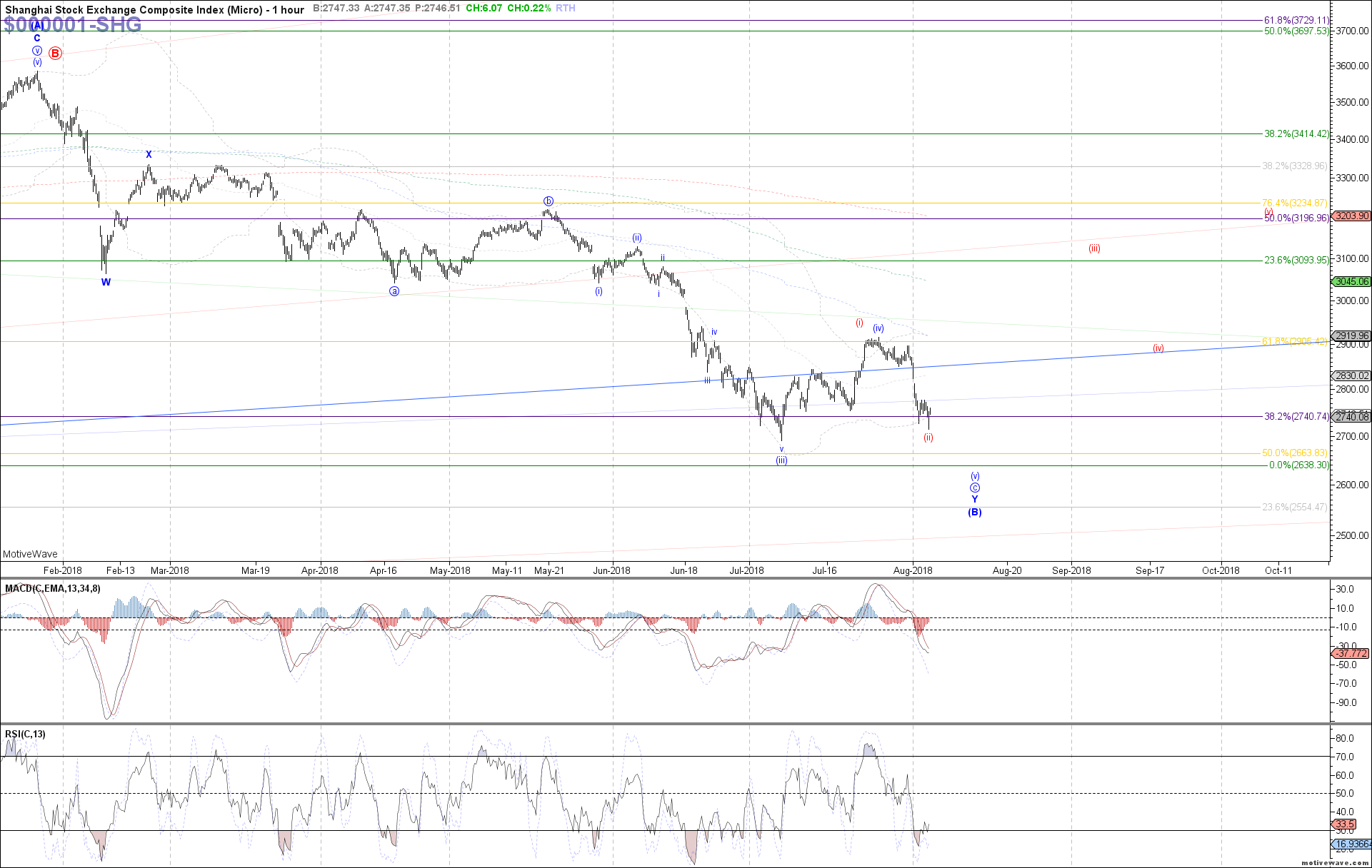Select the 'MACD(C,EMA,13,34,8)' study label
Viewport: 1372px width, 868px height.
coord(53,588)
